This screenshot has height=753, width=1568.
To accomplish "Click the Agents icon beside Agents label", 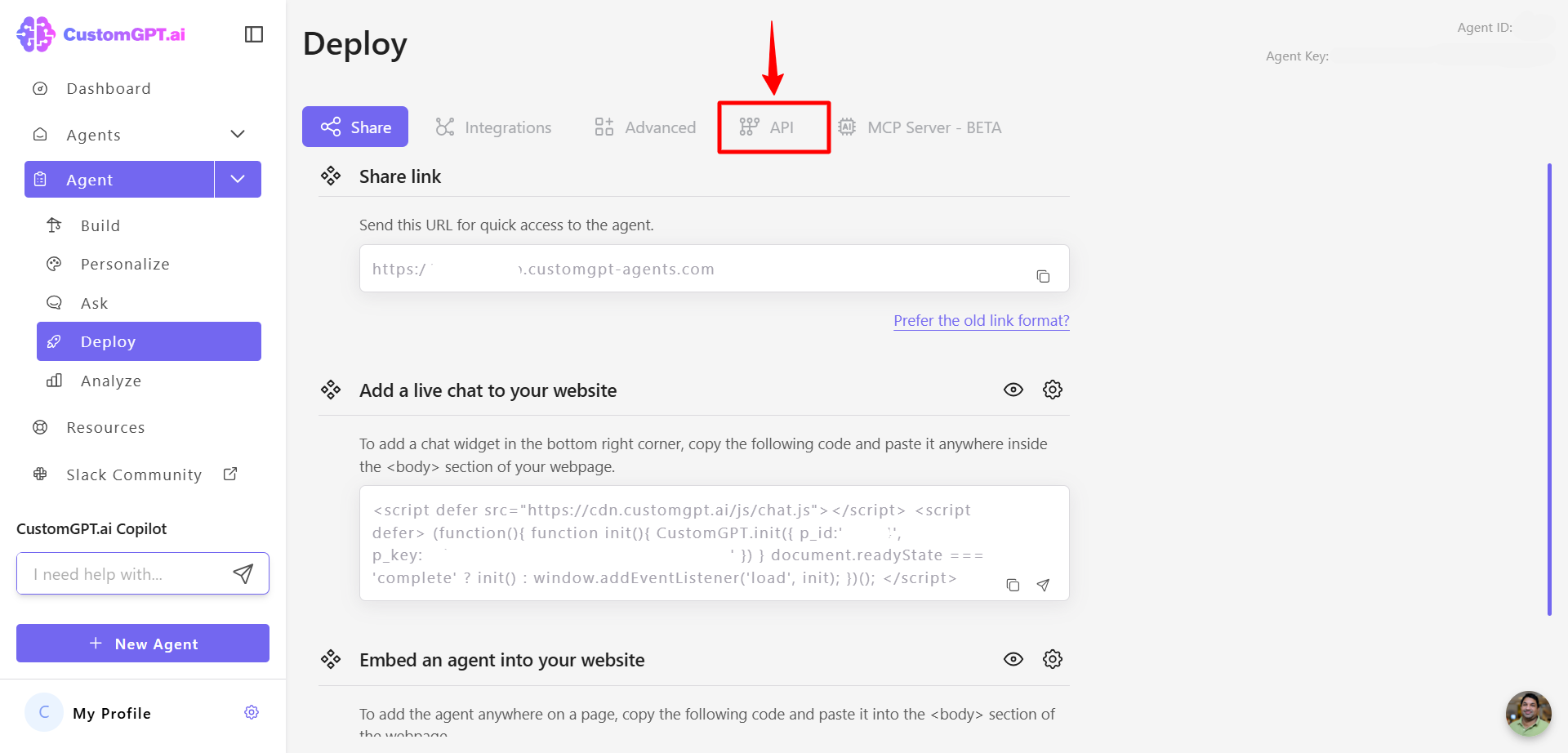I will (40, 134).
